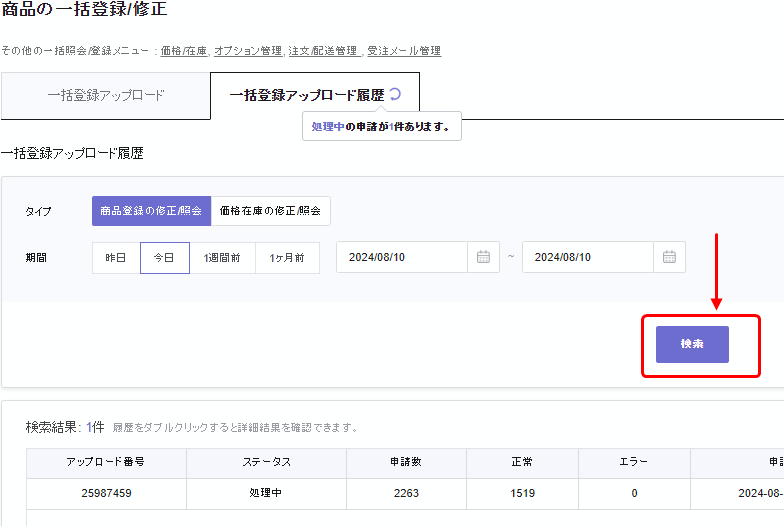Open the end date calendar icon
The height and width of the screenshot is (526, 784).
[670, 257]
